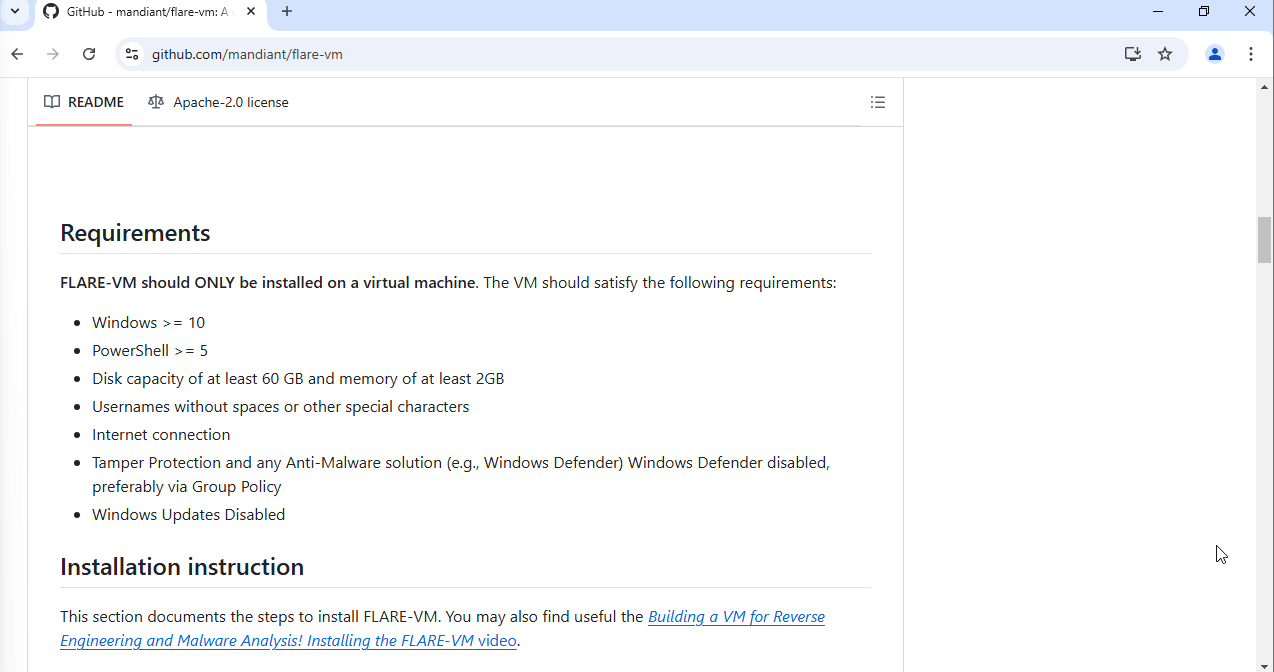Click the install app icon in address bar

tap(1133, 54)
